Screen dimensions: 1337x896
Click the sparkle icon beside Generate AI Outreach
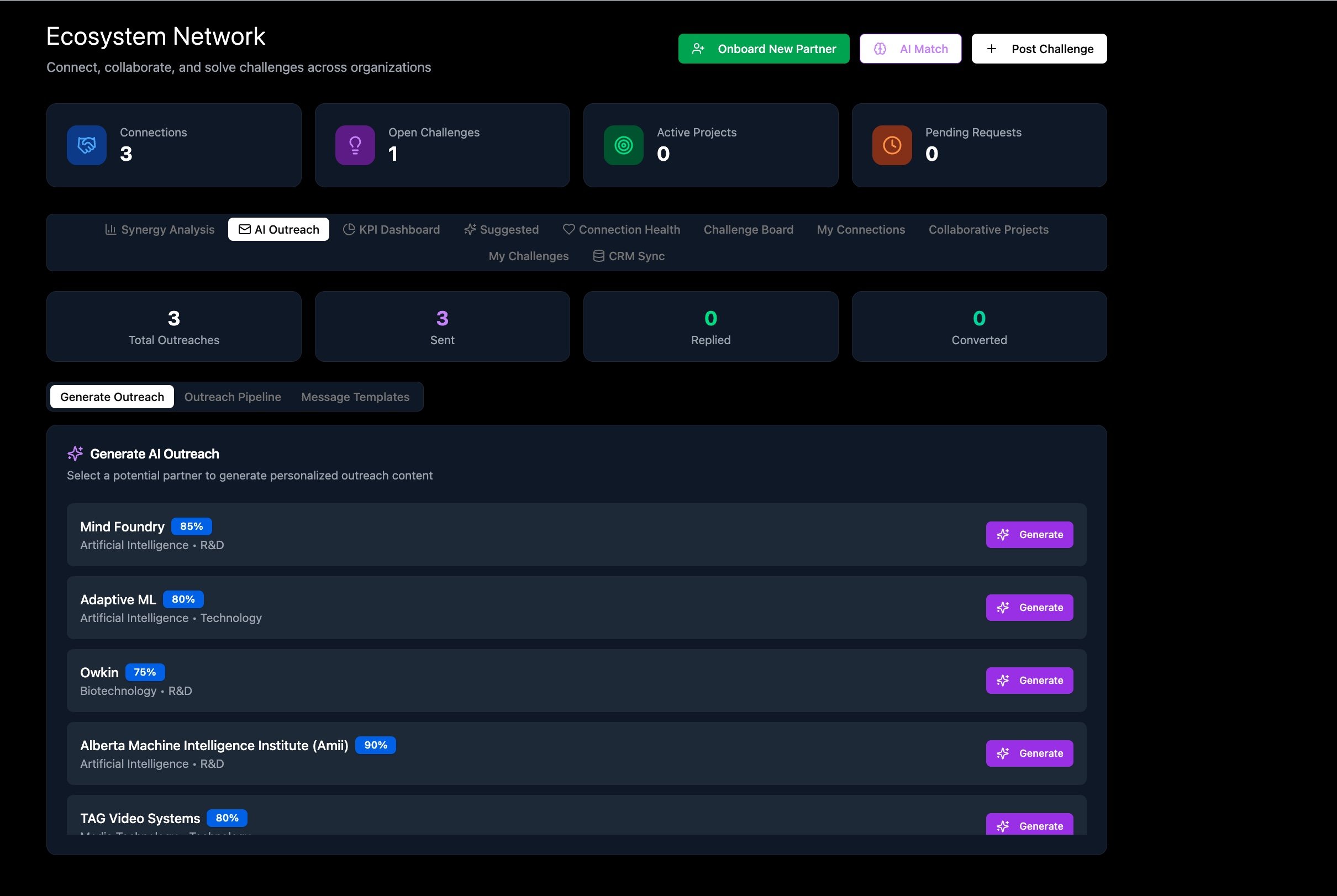click(x=76, y=454)
